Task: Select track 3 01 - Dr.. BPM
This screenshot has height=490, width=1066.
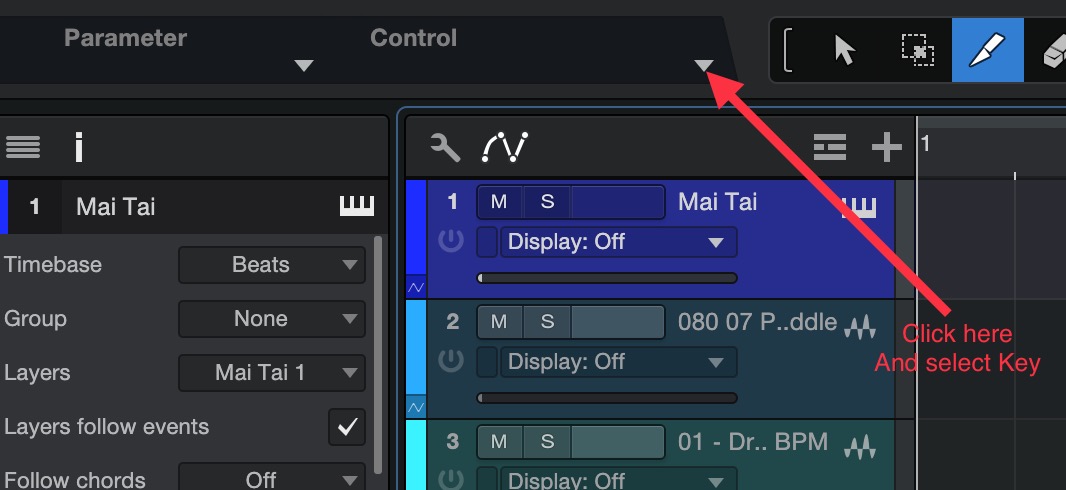Action: [753, 442]
